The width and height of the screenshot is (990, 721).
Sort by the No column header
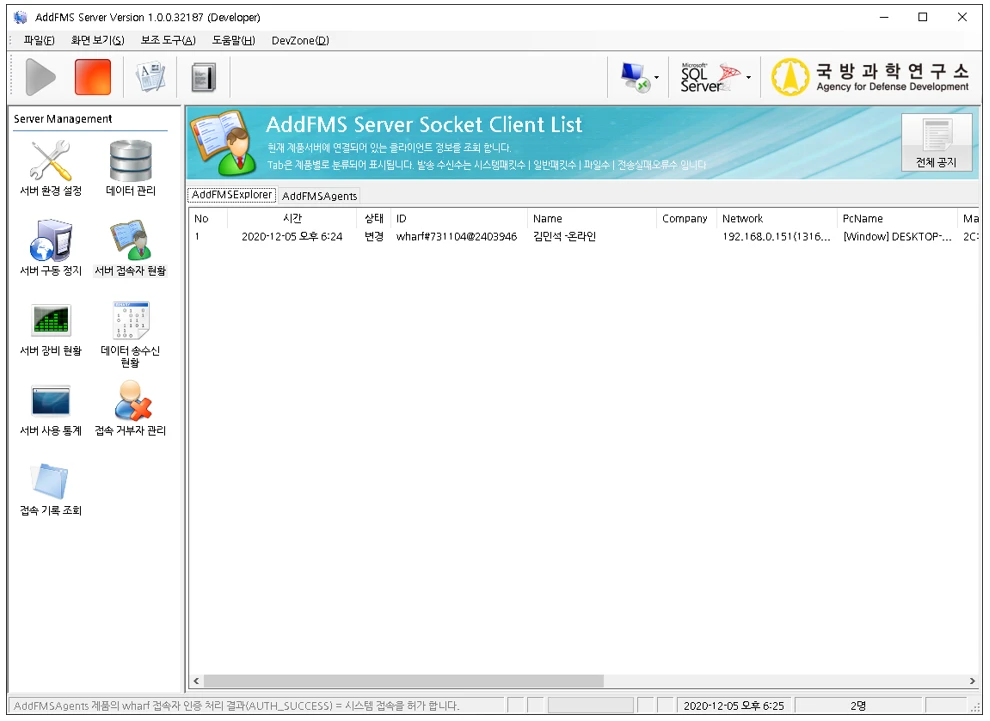coord(208,218)
